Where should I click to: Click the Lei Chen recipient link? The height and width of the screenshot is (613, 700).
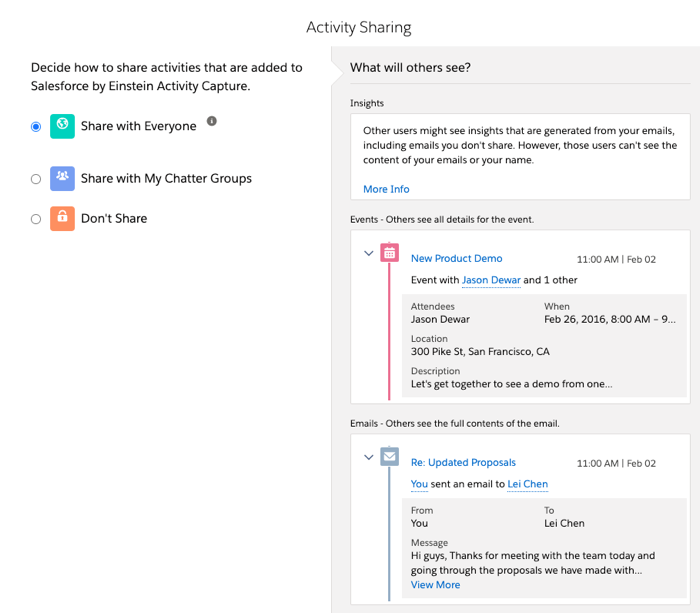[527, 484]
